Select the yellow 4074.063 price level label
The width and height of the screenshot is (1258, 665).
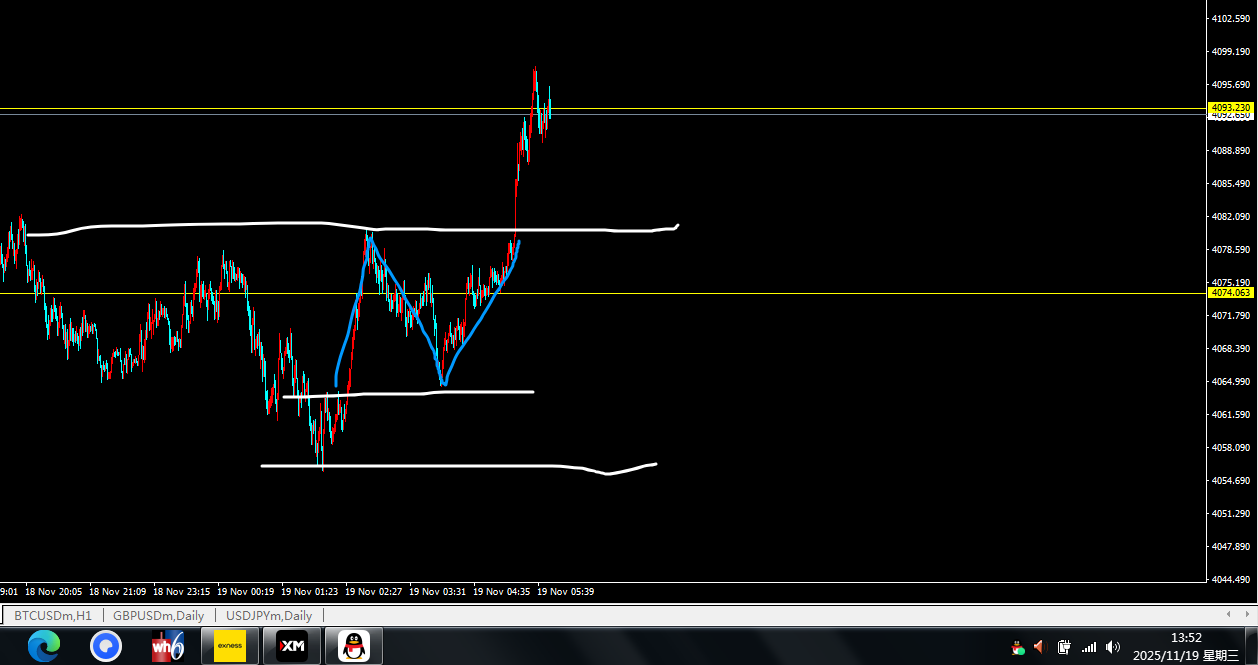1230,293
